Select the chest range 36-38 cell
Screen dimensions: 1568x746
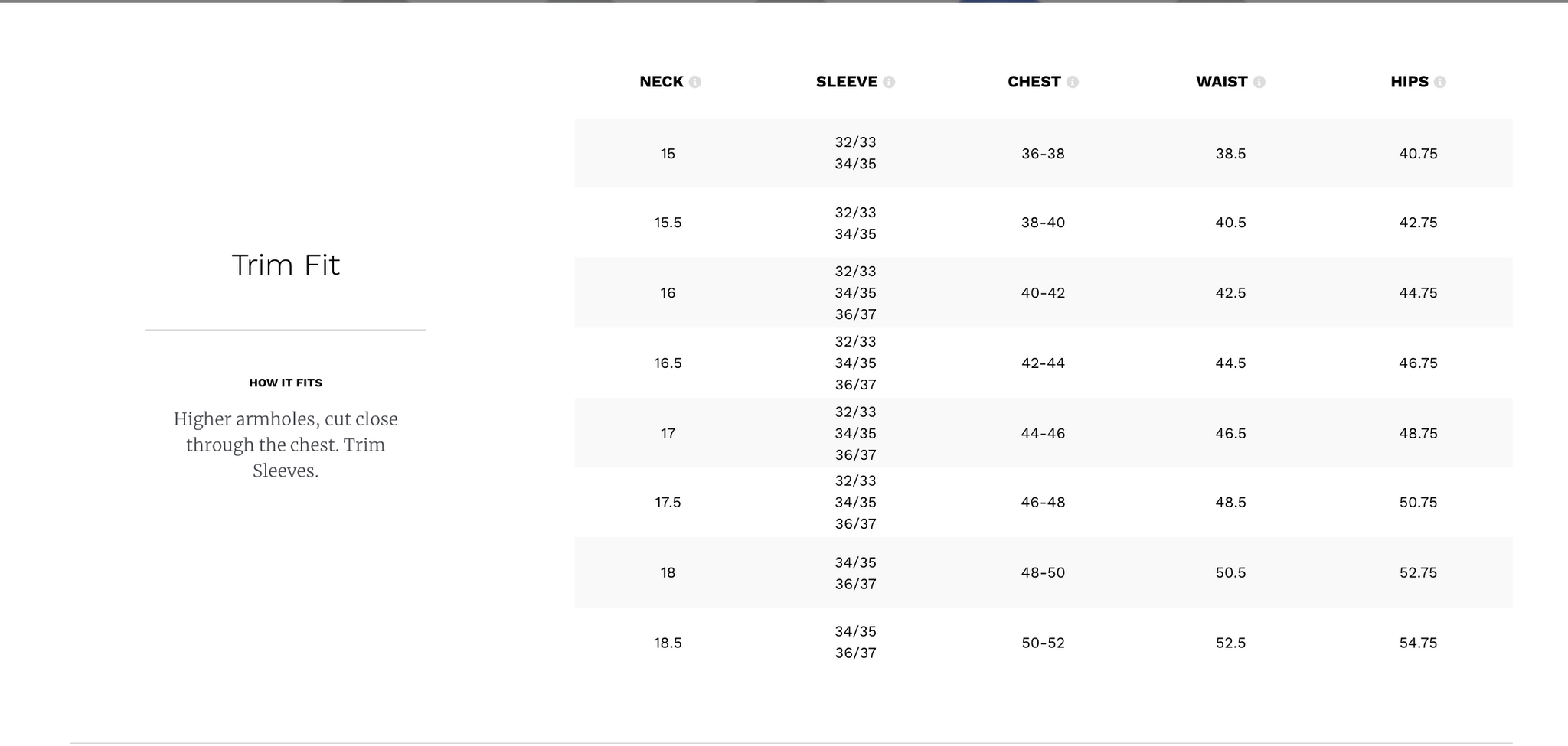pyautogui.click(x=1043, y=154)
